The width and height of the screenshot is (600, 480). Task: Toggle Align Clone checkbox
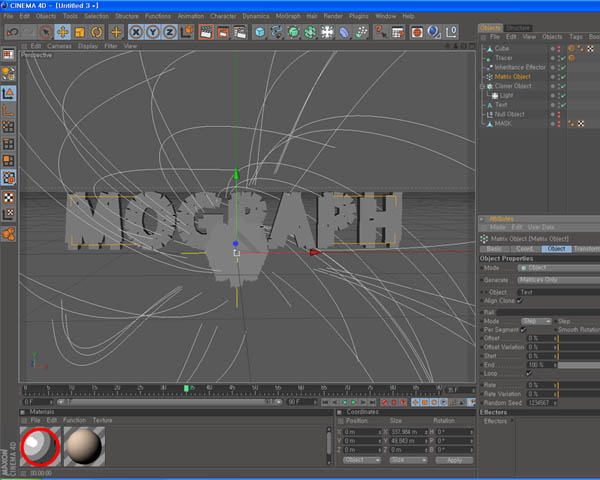[519, 300]
